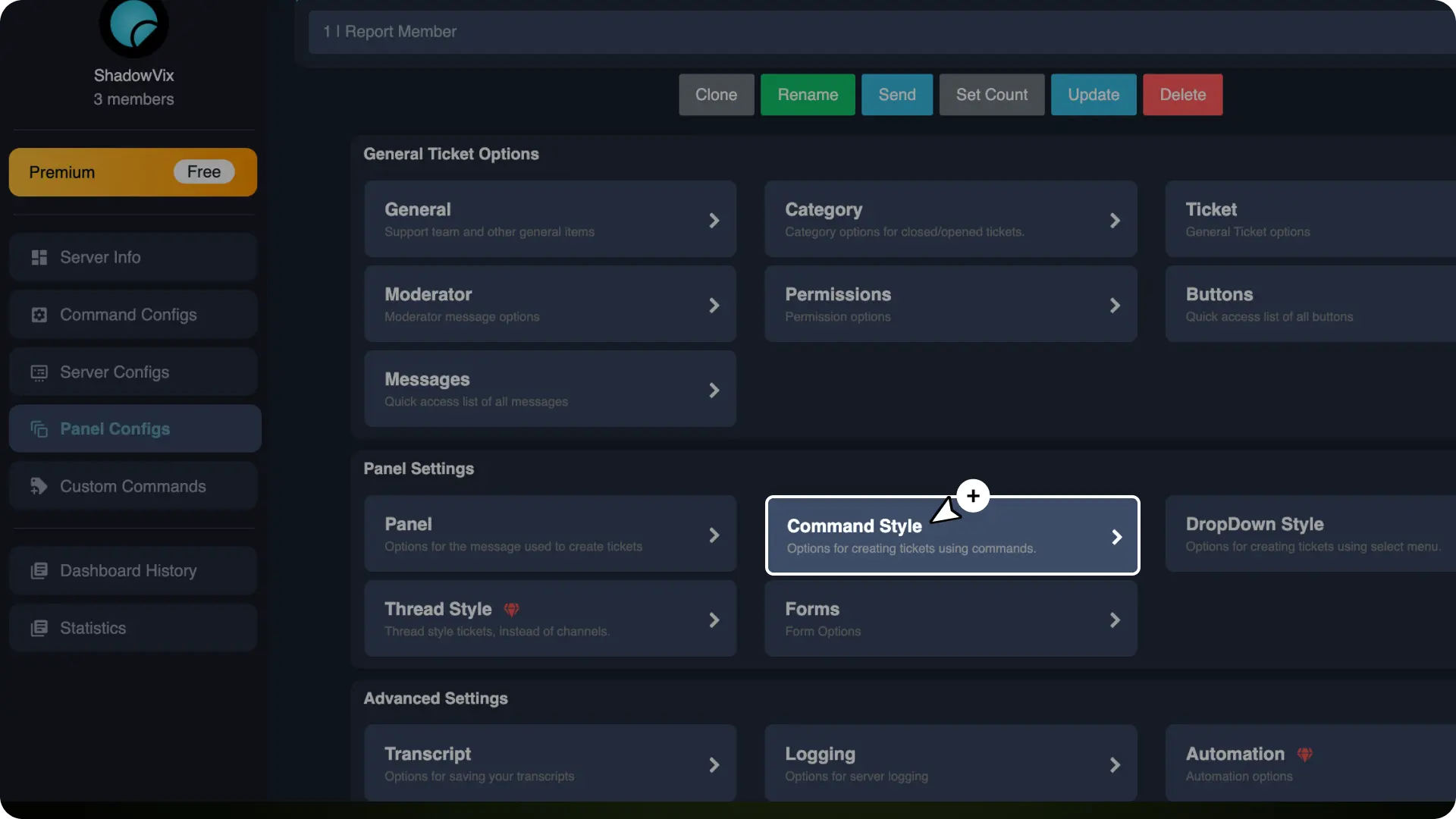Click the 'General Ticket Options' heading
Viewport: 1456px width, 819px height.
pyautogui.click(x=451, y=154)
